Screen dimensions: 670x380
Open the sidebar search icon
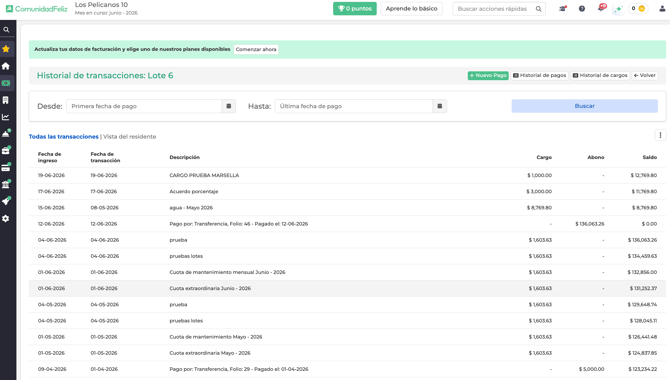point(6,30)
